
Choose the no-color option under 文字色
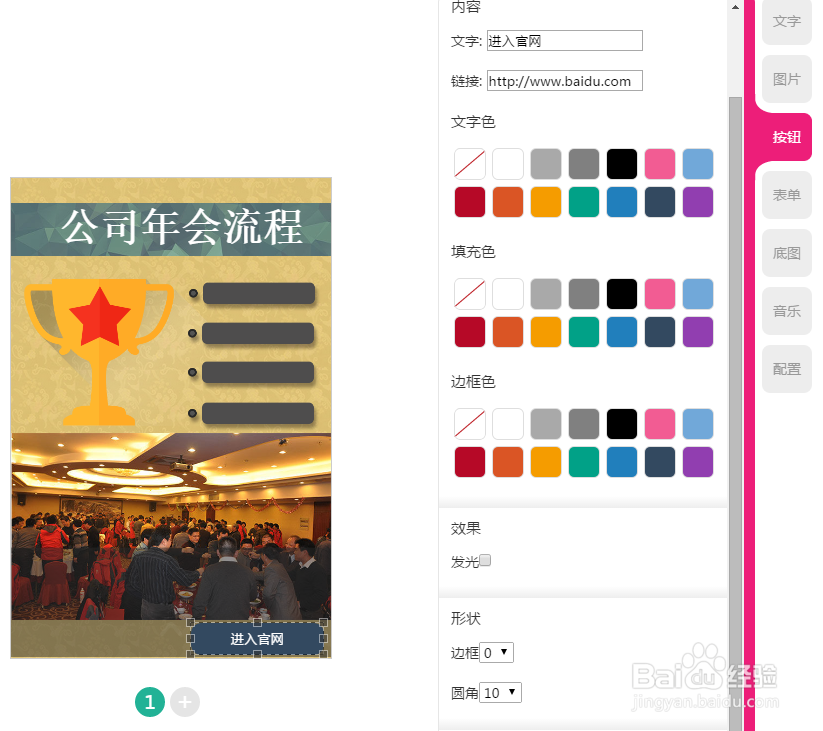point(469,163)
